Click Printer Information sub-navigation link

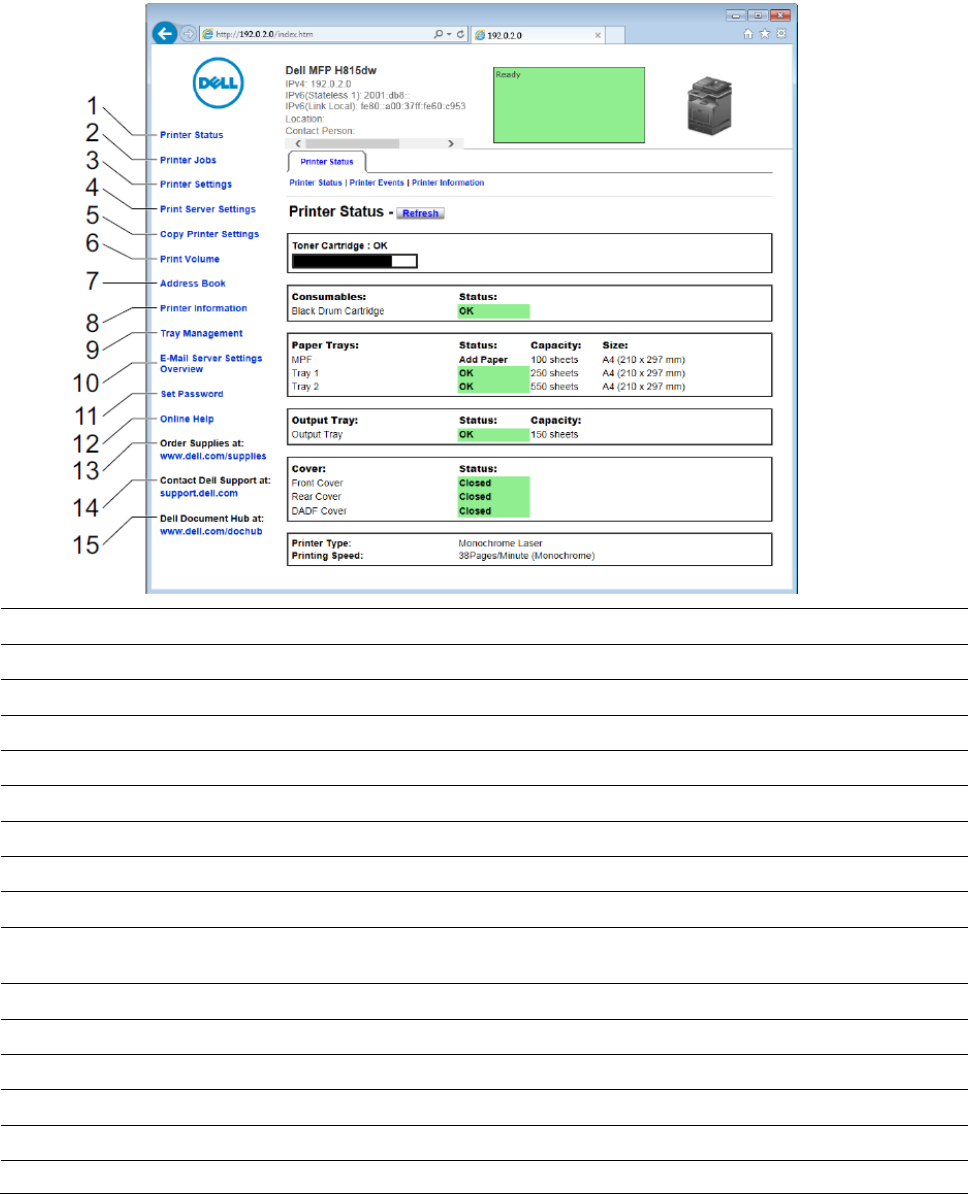tap(448, 183)
